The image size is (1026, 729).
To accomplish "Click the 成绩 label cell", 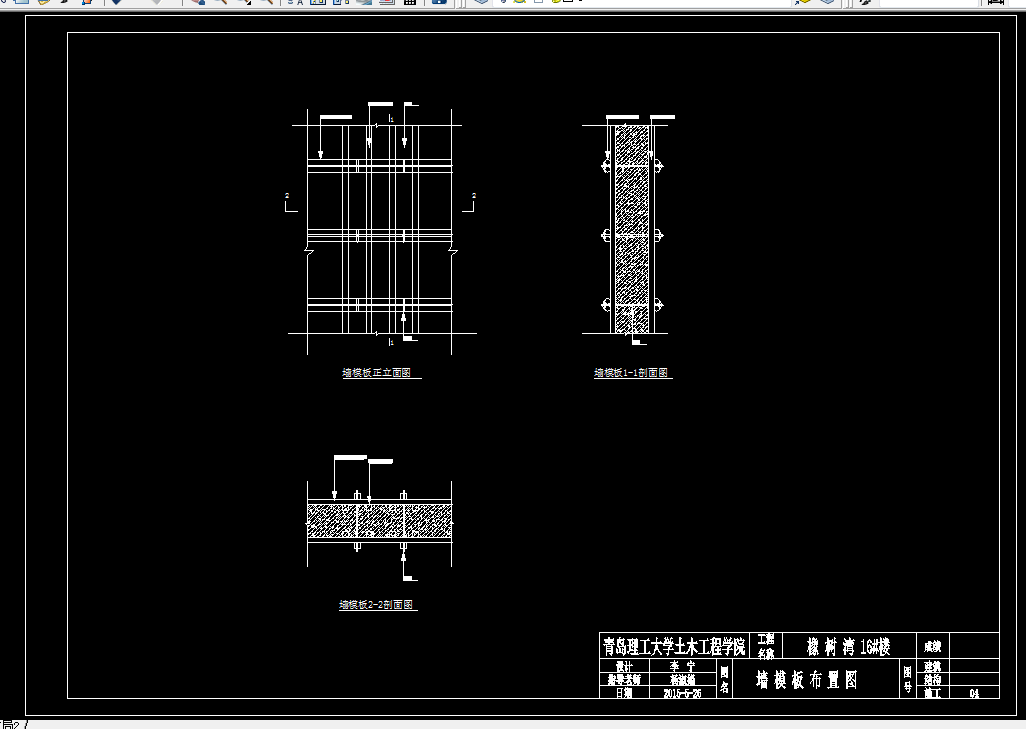I will coord(932,647).
